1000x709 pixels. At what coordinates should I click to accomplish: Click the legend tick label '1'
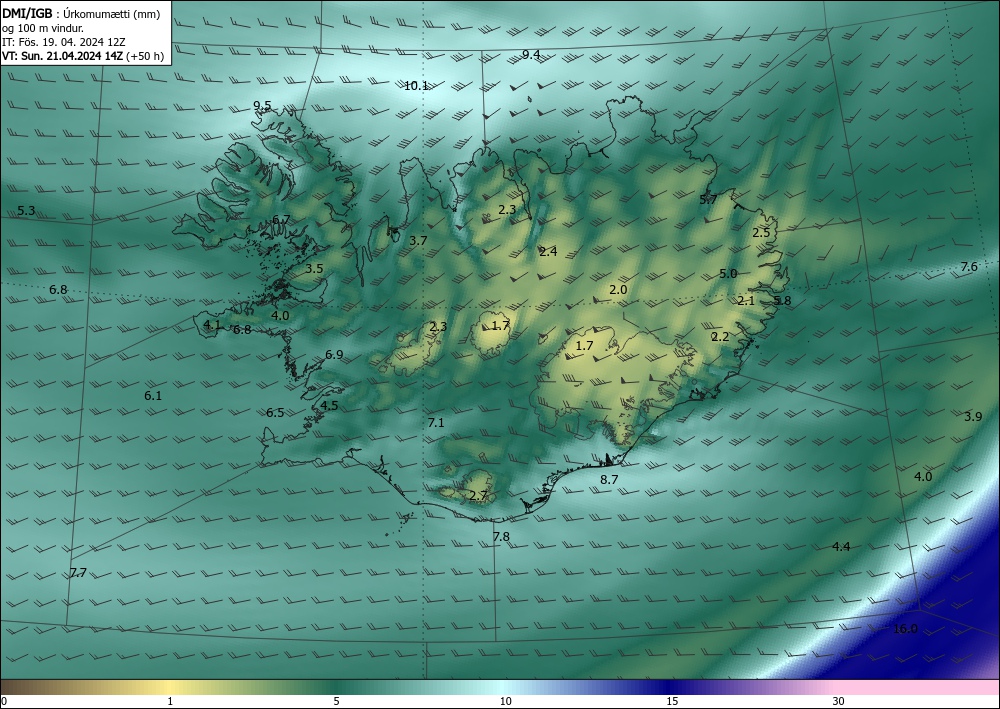pyautogui.click(x=170, y=701)
